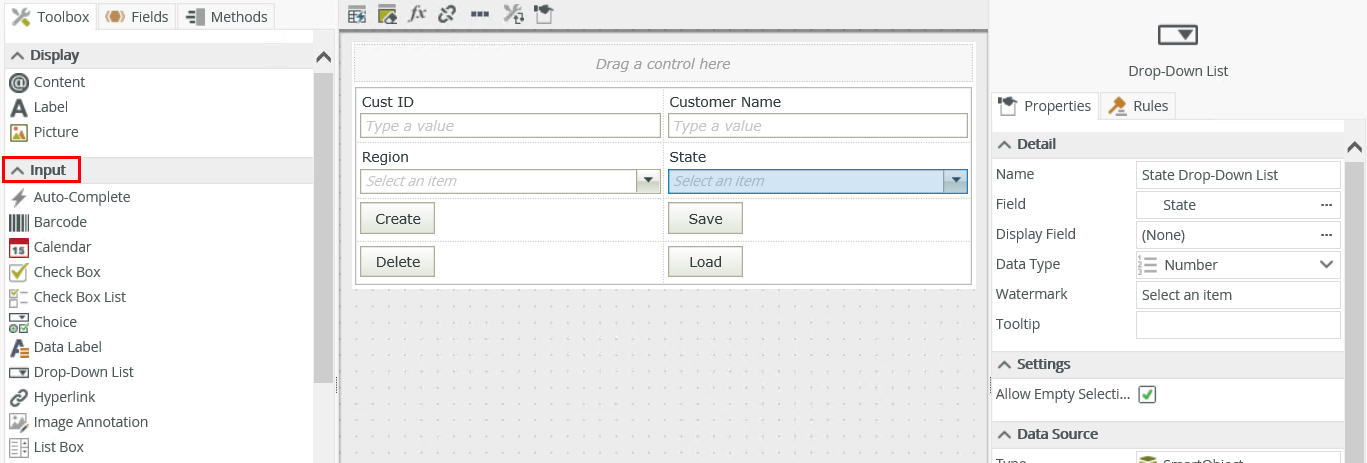Screen dimensions: 1367x463
Task: Choose the Picture control under Display
Action: [55, 132]
